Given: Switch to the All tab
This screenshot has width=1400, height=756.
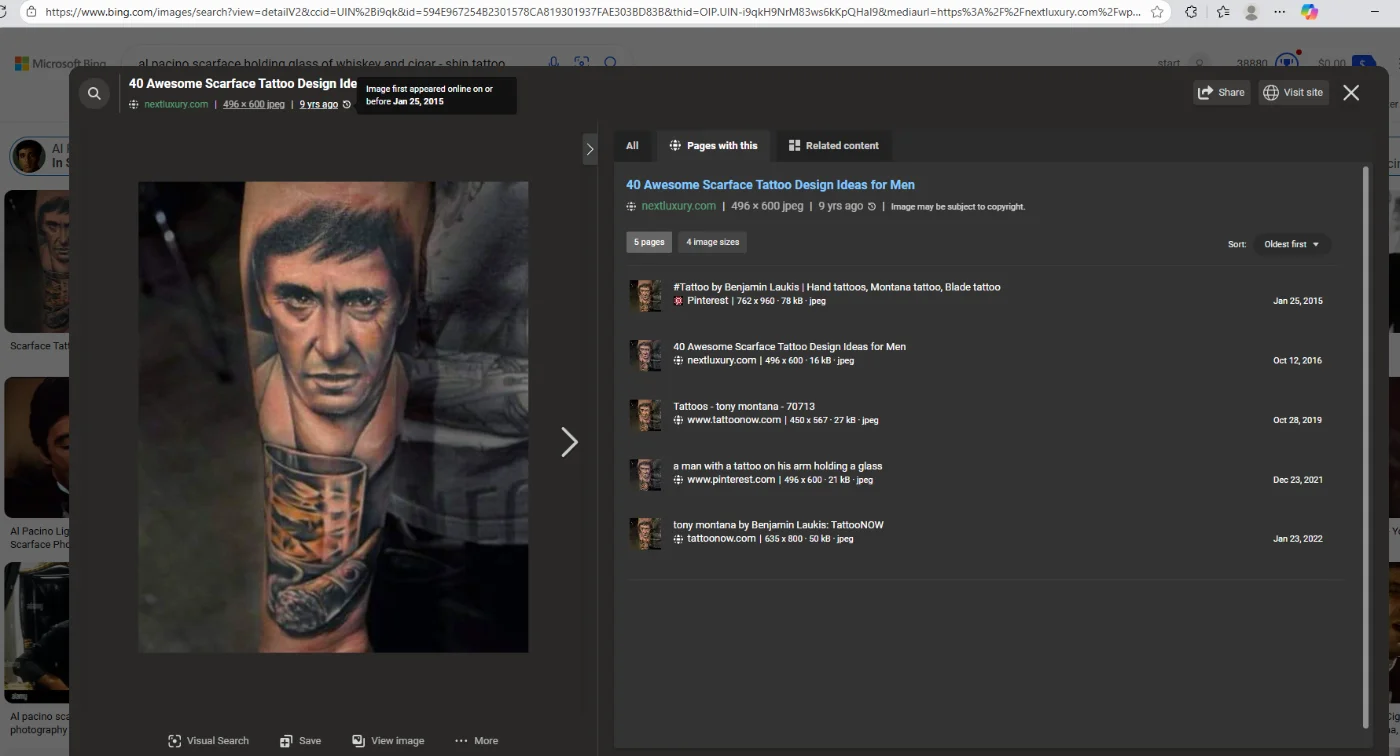Looking at the screenshot, I should (x=632, y=146).
